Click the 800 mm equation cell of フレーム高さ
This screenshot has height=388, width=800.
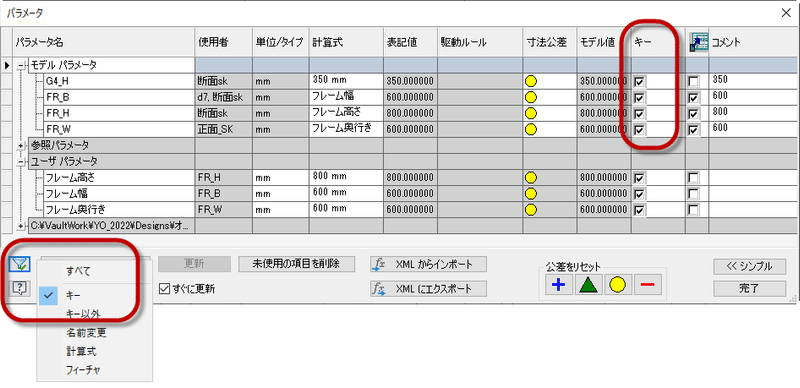coord(346,178)
